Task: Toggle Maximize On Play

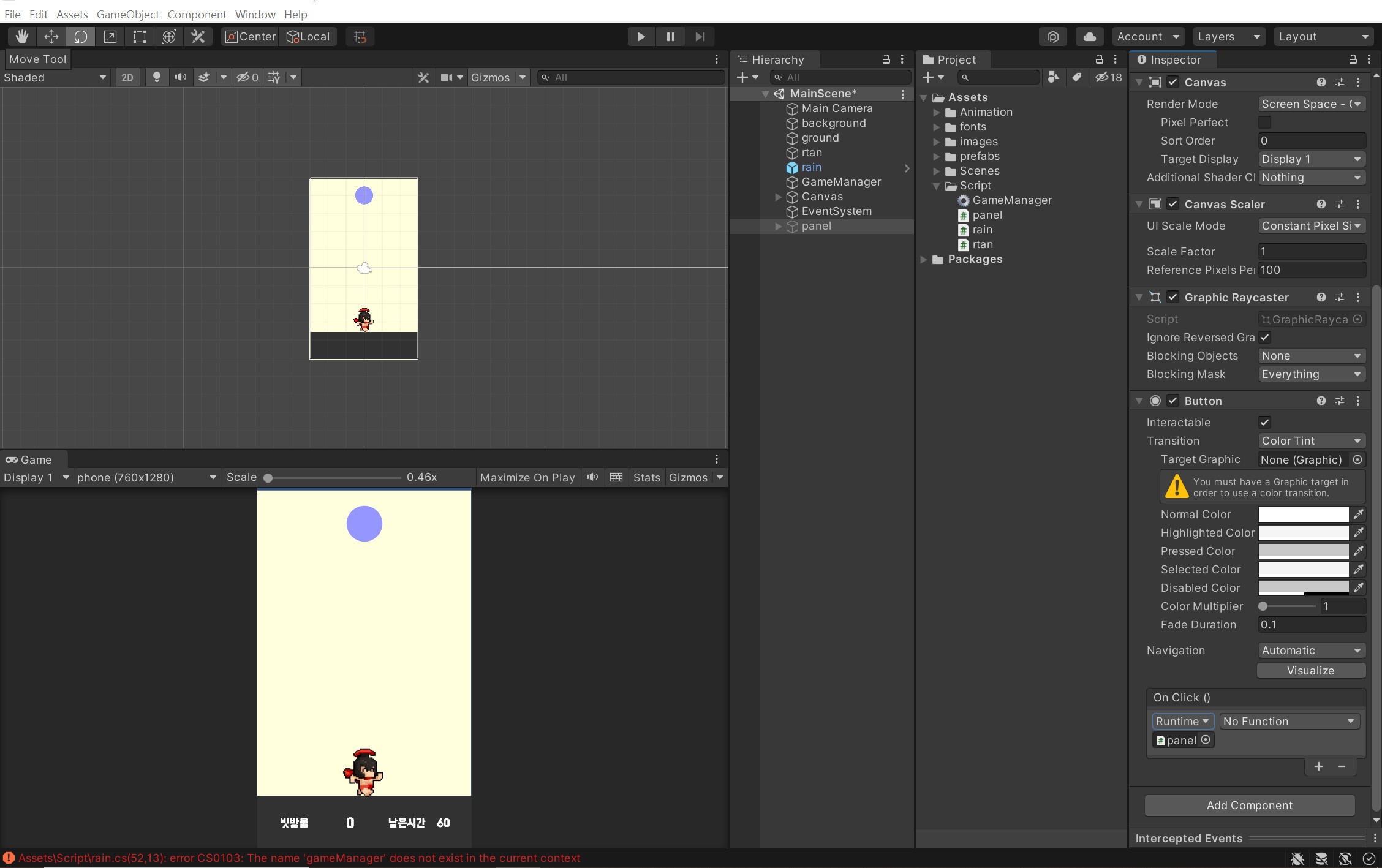Action: pos(527,477)
